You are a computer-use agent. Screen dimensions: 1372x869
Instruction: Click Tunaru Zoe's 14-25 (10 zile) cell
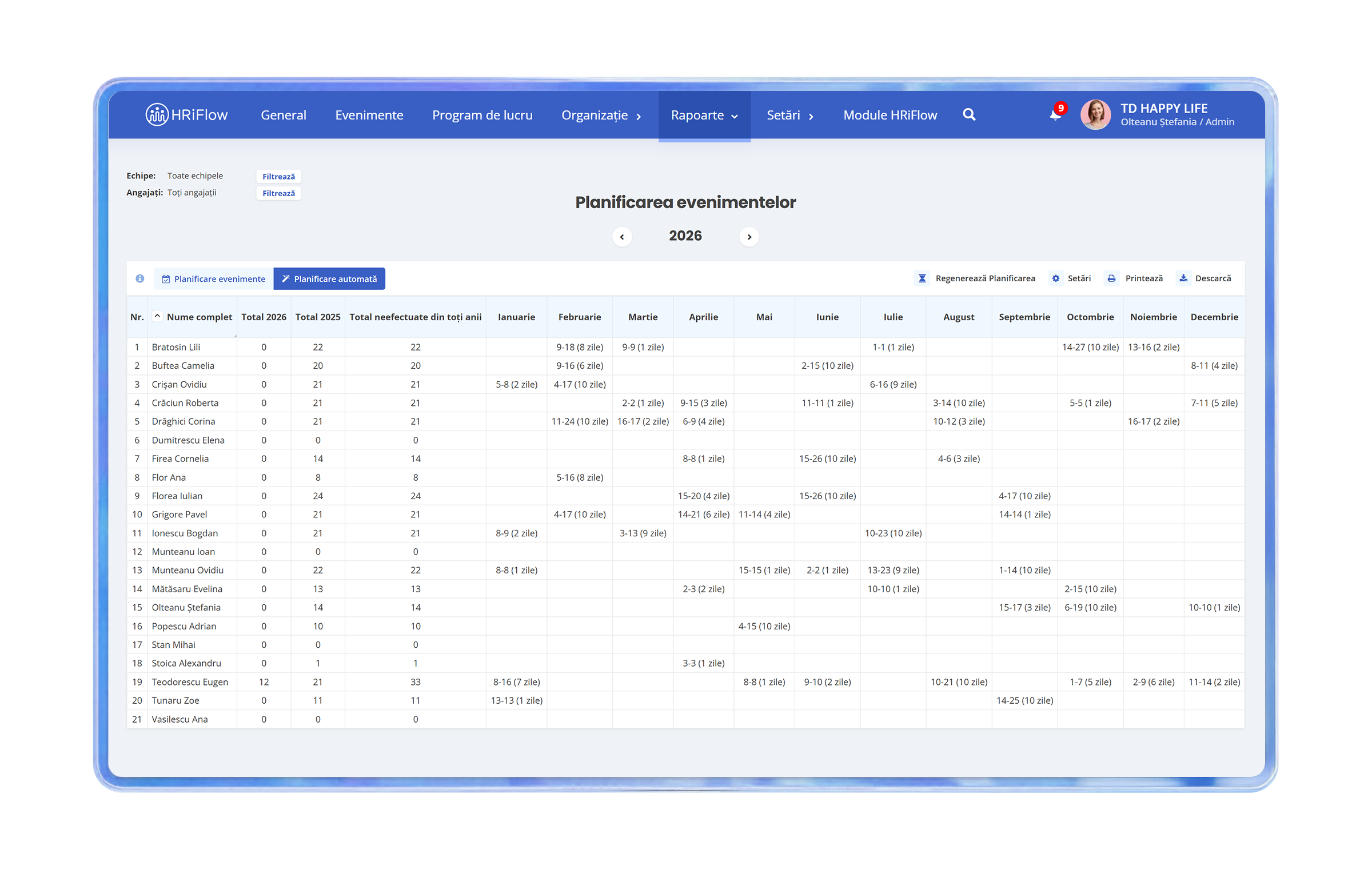pyautogui.click(x=1024, y=700)
